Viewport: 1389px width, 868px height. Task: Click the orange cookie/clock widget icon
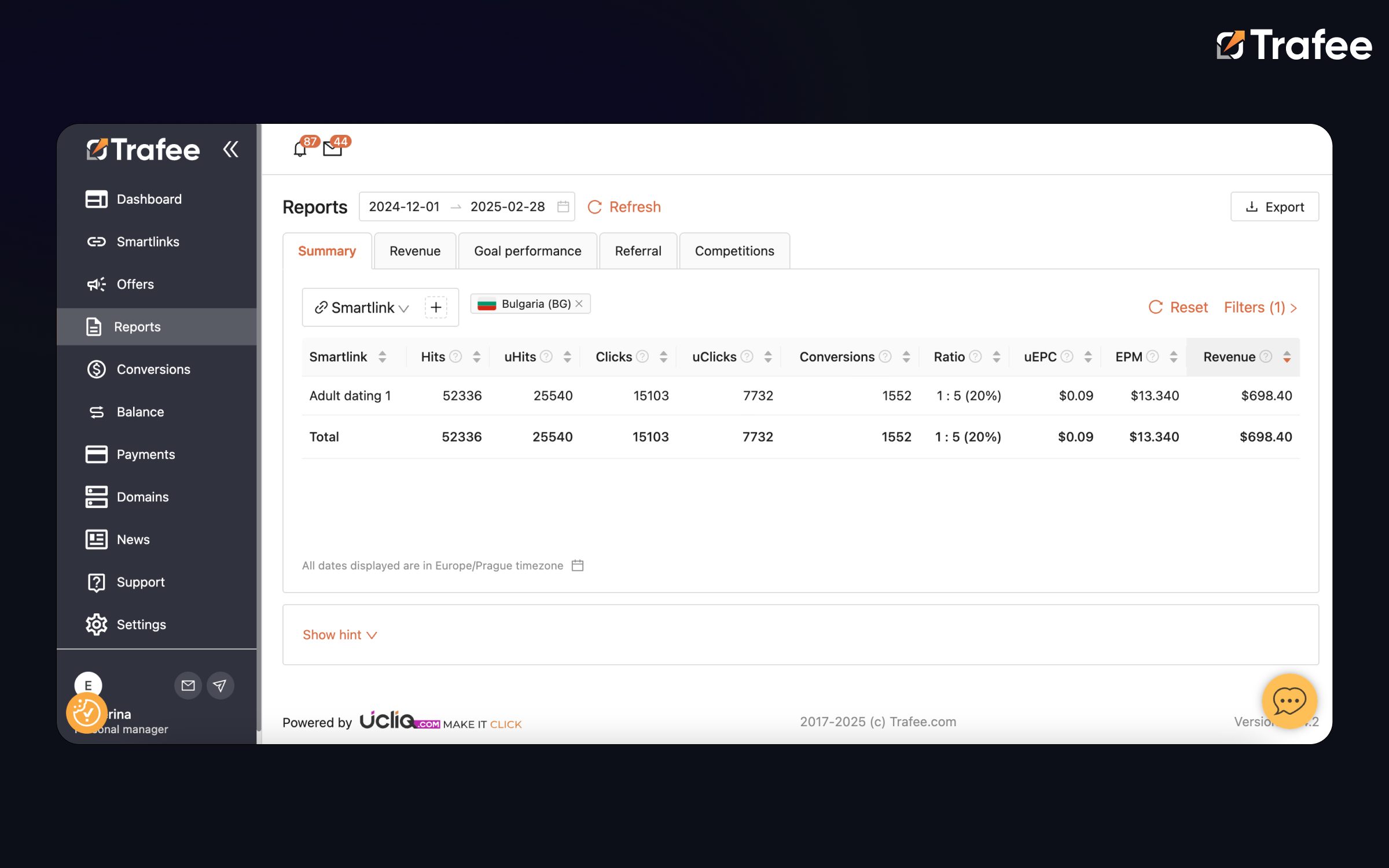coord(87,712)
